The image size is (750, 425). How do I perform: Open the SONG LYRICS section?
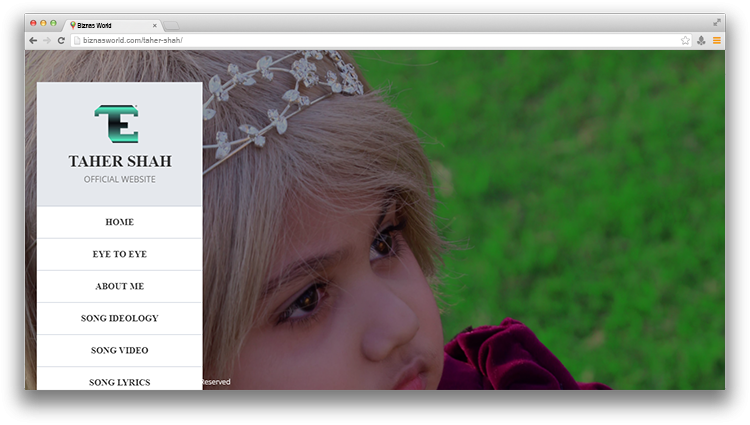tap(120, 379)
